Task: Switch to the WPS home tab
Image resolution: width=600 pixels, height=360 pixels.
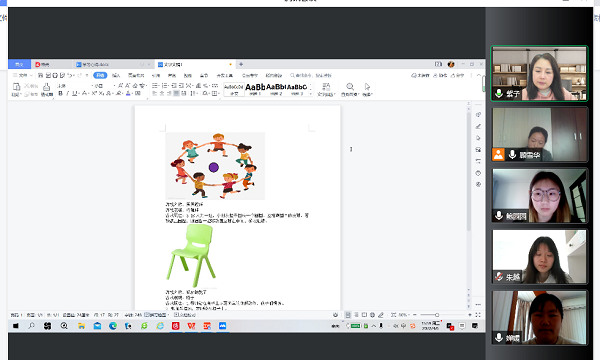Action: [19, 64]
